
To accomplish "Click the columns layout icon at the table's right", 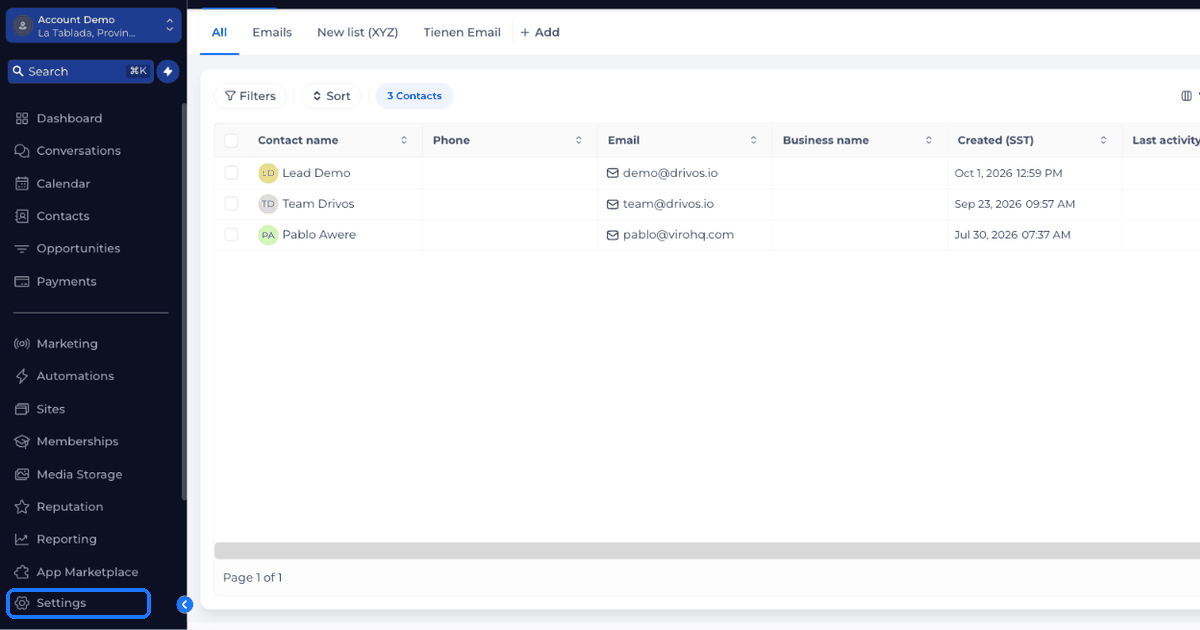I will pos(1186,96).
